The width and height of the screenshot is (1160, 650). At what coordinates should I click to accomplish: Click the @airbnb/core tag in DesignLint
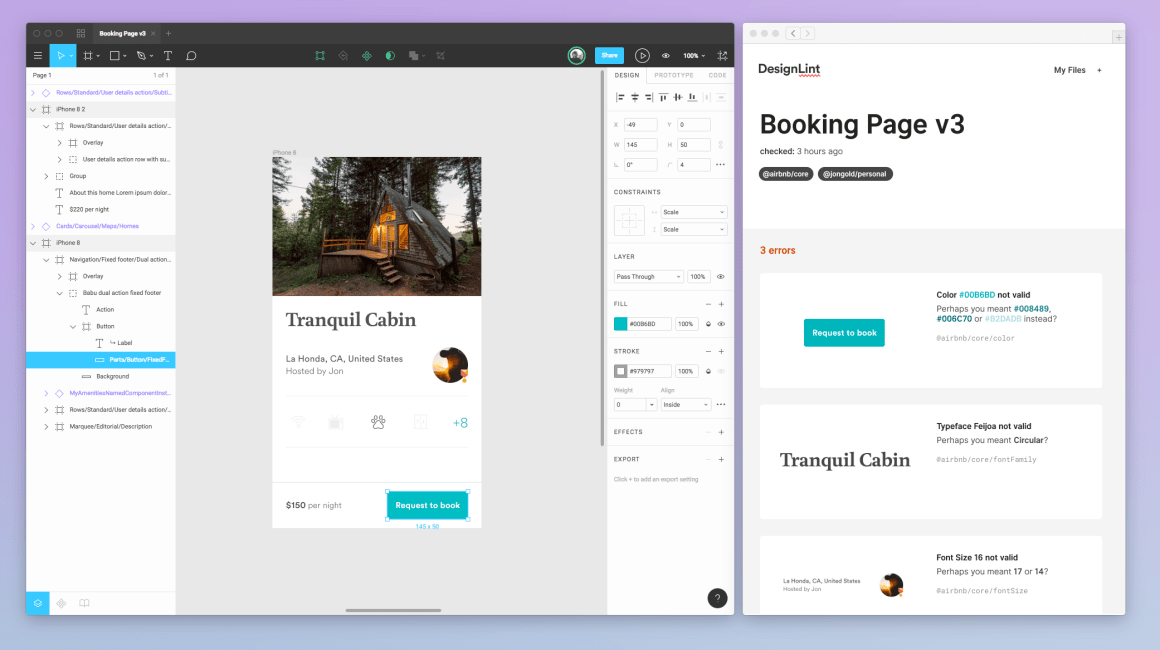[786, 175]
